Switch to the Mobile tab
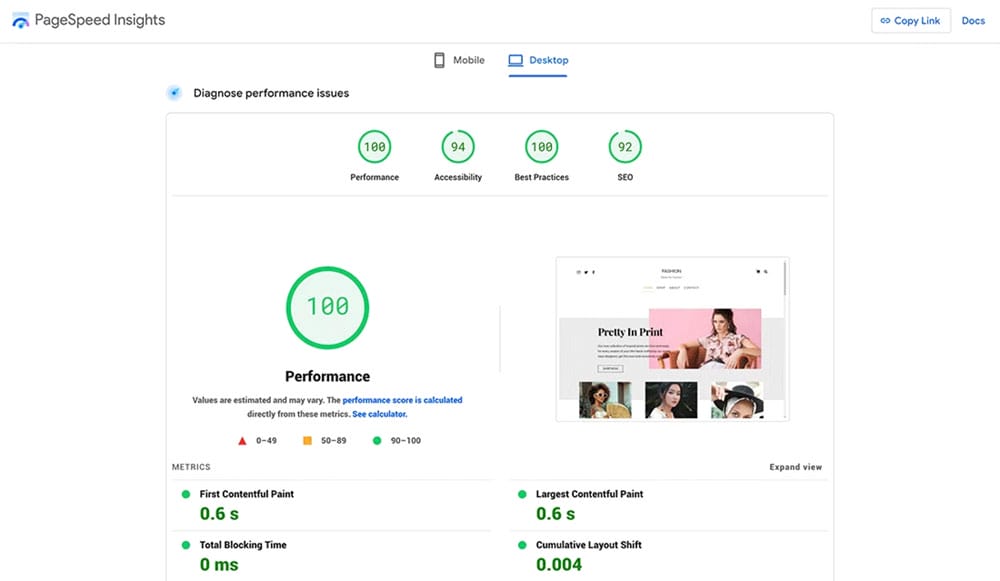The width and height of the screenshot is (1000, 581). pyautogui.click(x=459, y=60)
